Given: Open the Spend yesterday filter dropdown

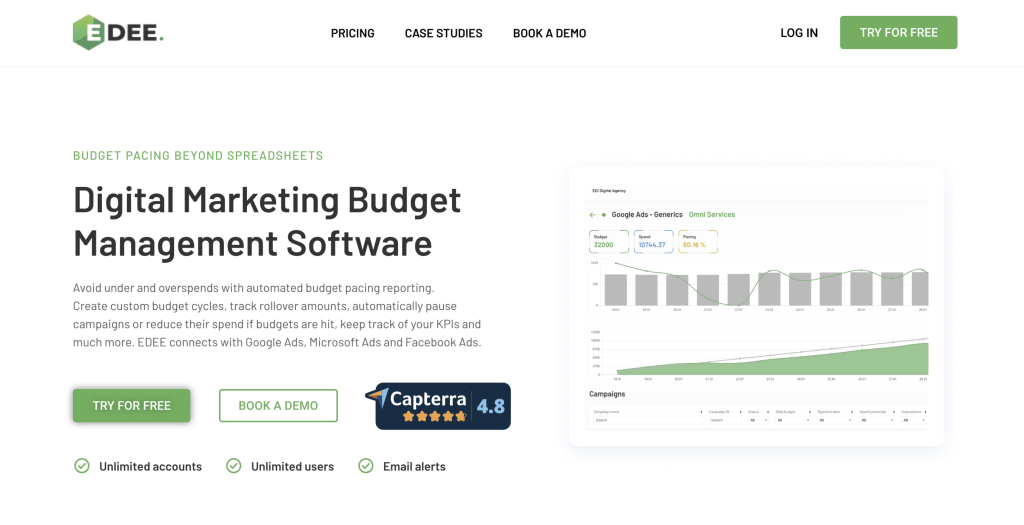Looking at the screenshot, I should (x=877, y=420).
